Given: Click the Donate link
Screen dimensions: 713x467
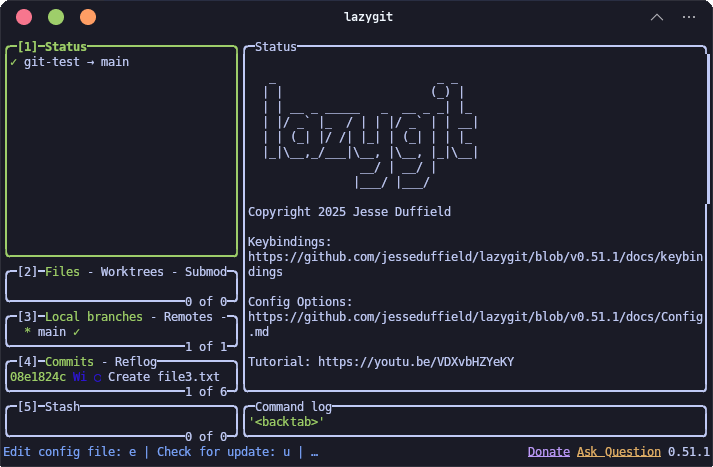Looking at the screenshot, I should pos(548,452).
